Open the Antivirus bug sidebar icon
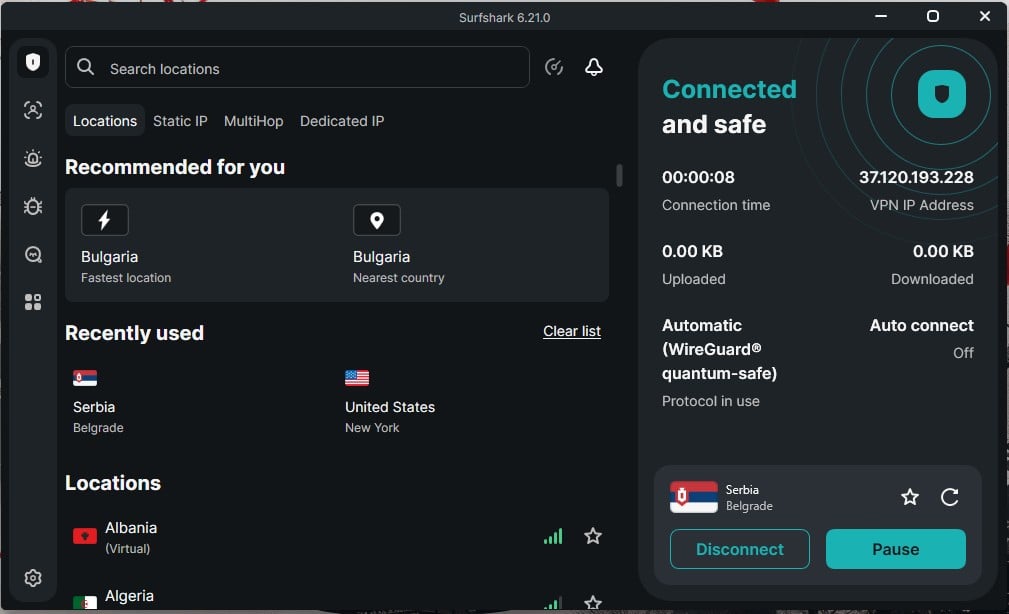This screenshot has height=614, width=1009. tap(33, 206)
